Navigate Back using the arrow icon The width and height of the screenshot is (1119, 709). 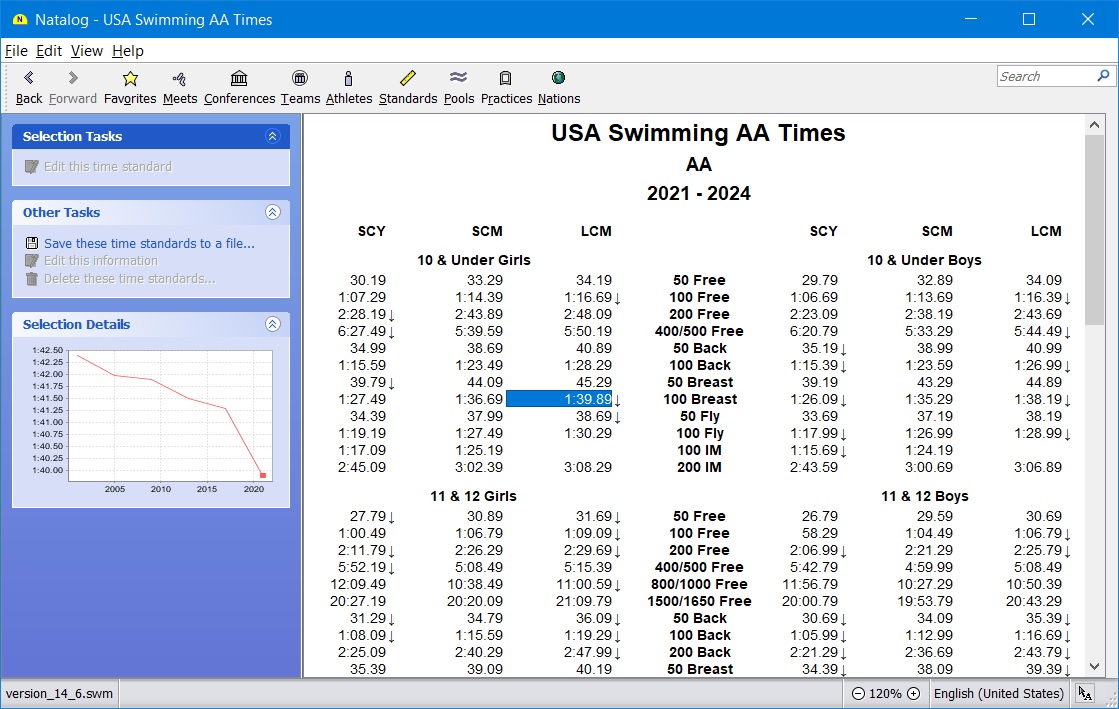coord(29,86)
